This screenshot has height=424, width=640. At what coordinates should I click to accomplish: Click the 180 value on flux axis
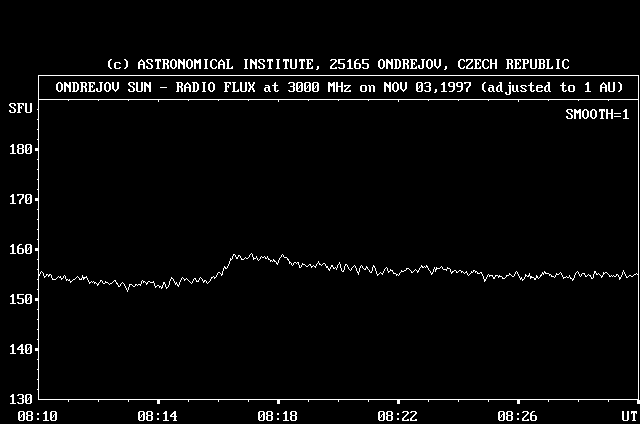tap(19, 150)
